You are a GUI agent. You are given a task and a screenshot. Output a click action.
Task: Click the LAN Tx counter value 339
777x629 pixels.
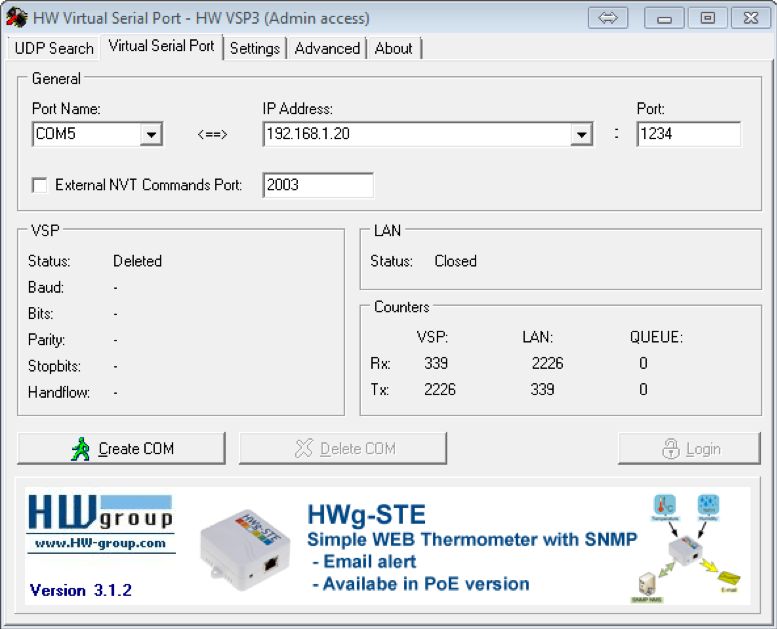point(543,390)
